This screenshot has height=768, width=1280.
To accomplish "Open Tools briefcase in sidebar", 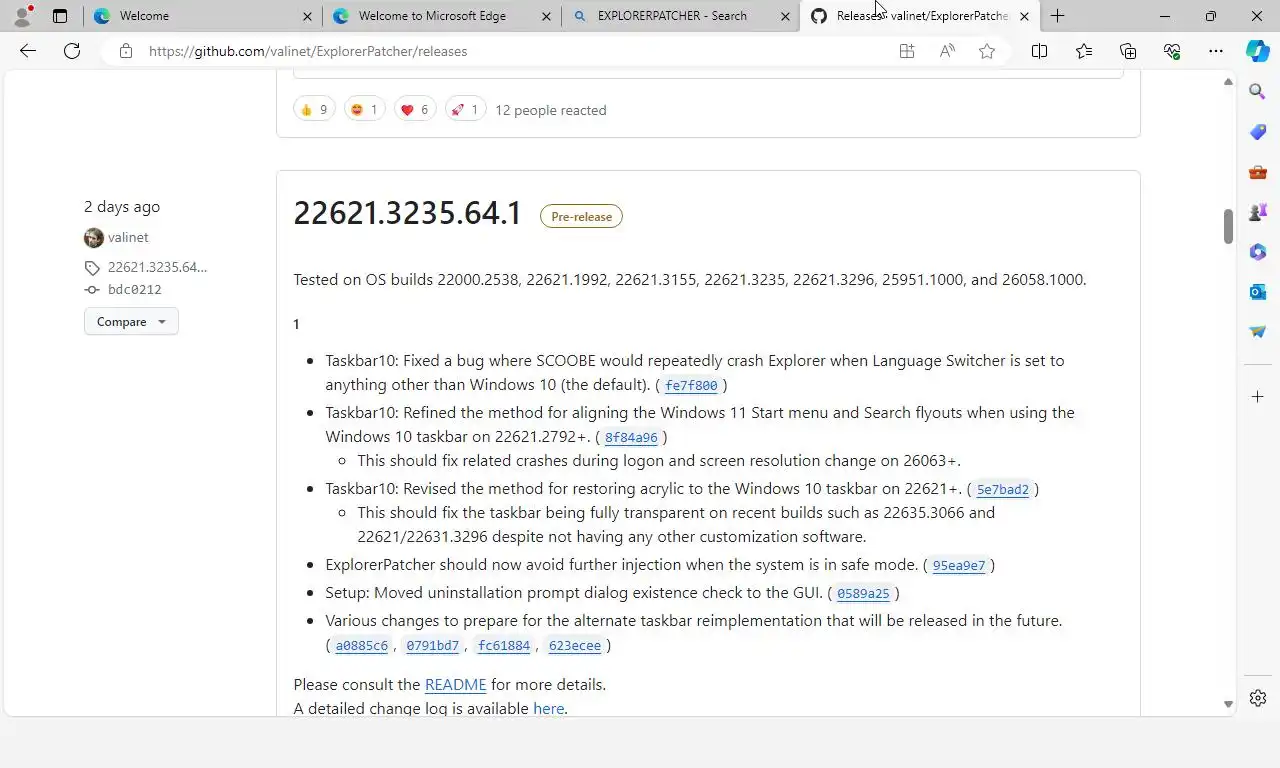I will (x=1258, y=172).
